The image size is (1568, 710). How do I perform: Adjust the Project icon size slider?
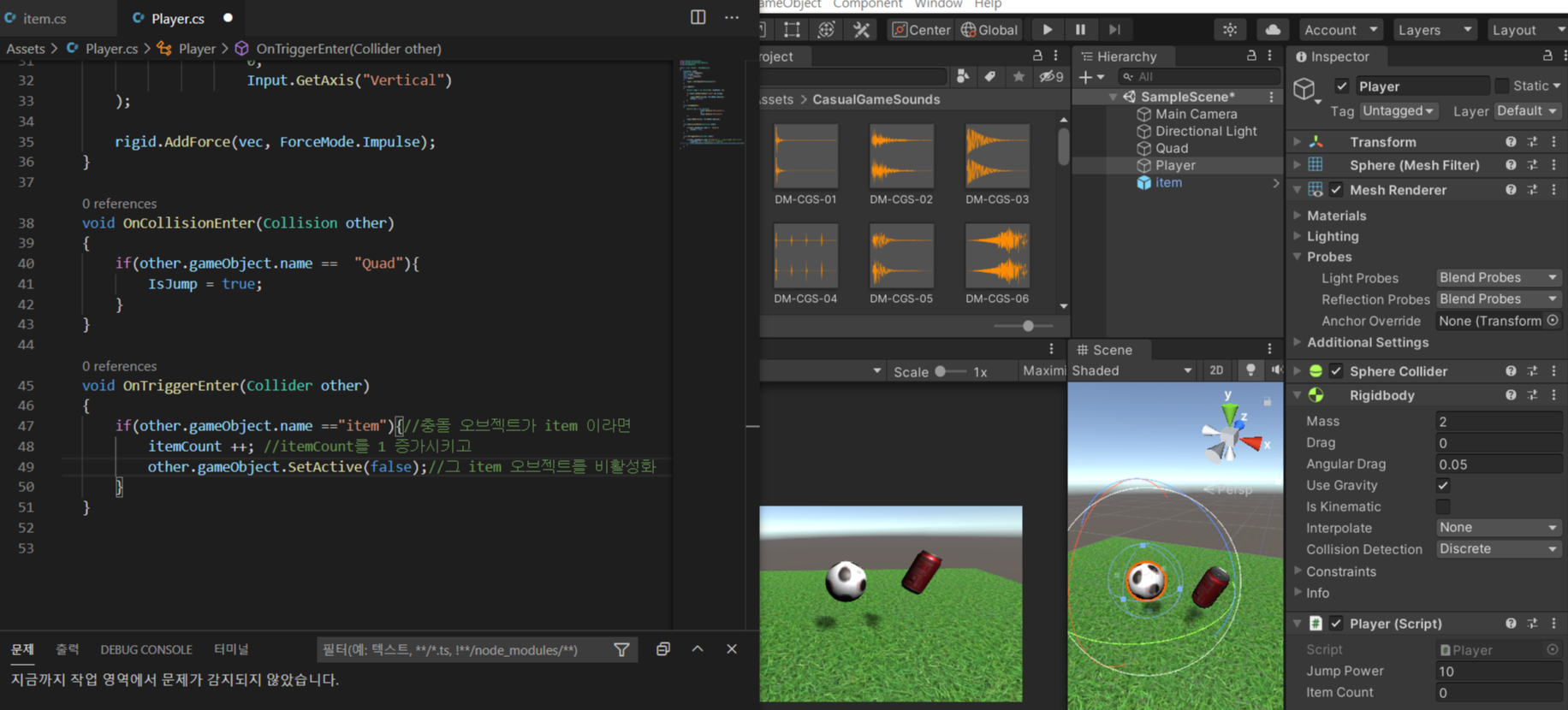click(1027, 326)
